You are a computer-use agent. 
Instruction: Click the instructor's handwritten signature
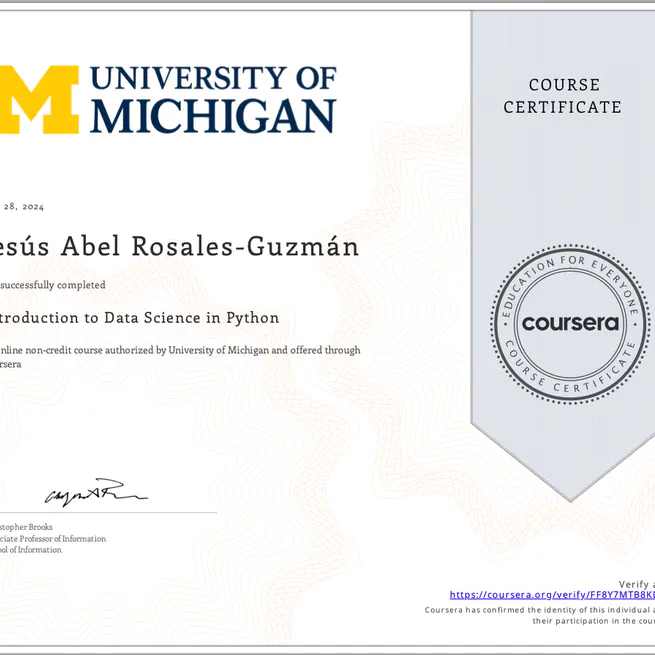96,493
